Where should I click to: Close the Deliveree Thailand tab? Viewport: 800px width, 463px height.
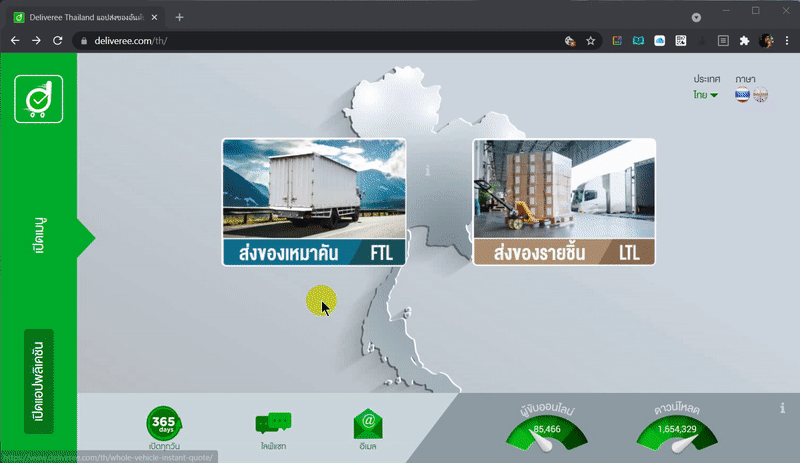coord(154,17)
